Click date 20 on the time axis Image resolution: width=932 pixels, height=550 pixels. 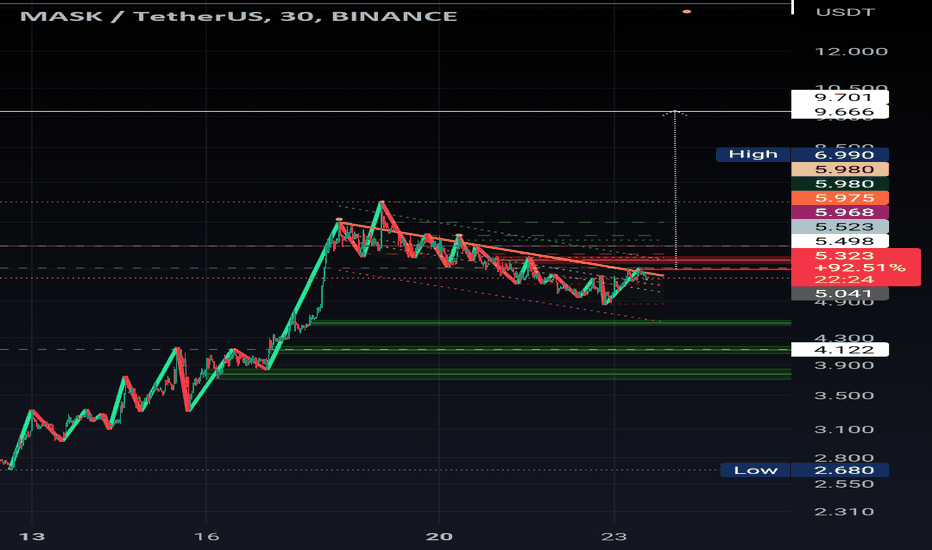[439, 537]
